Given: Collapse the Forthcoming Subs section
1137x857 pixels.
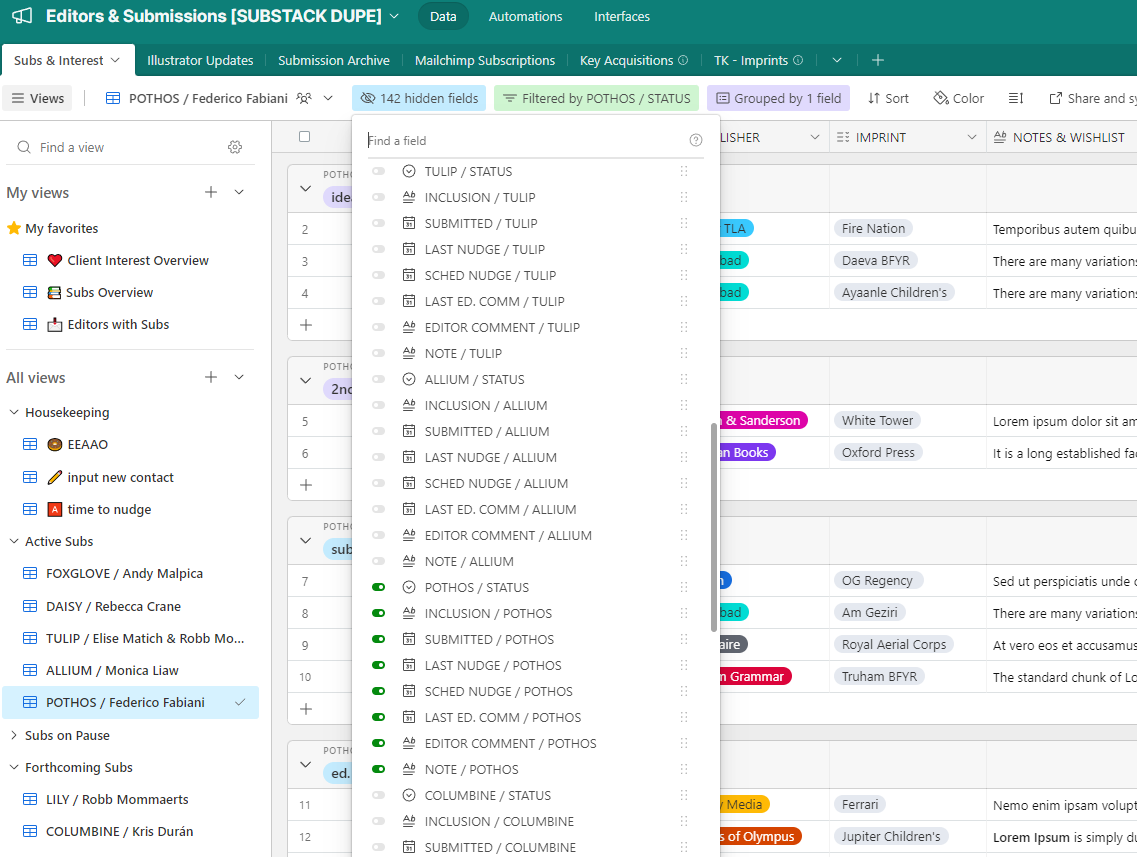Looking at the screenshot, I should (x=14, y=767).
